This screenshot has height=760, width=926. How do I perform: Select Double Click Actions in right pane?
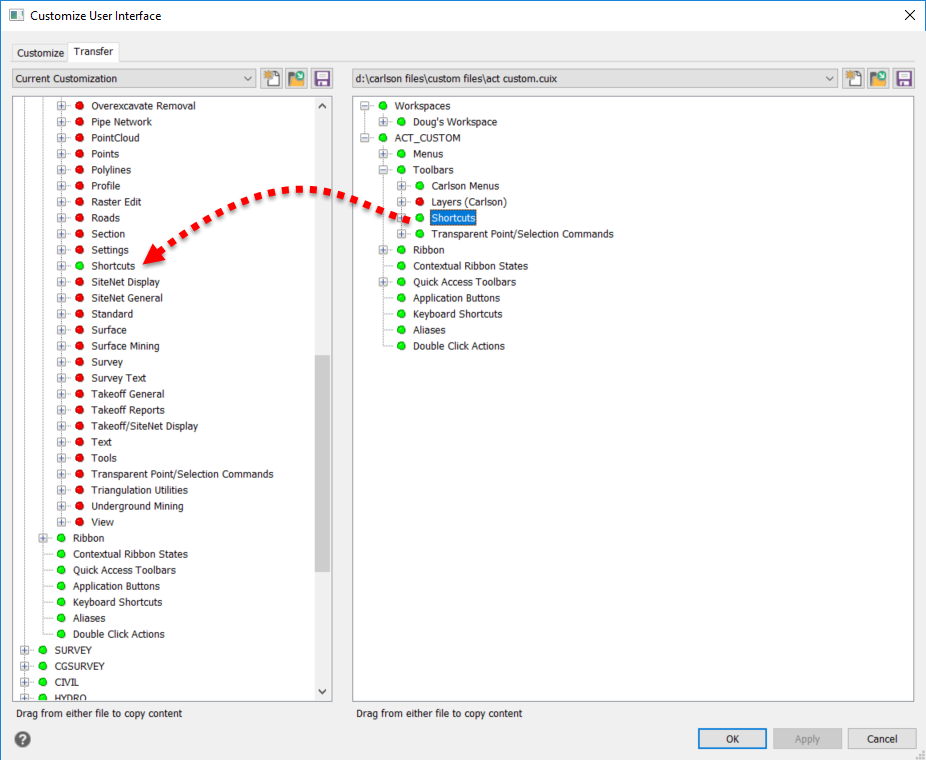[458, 346]
